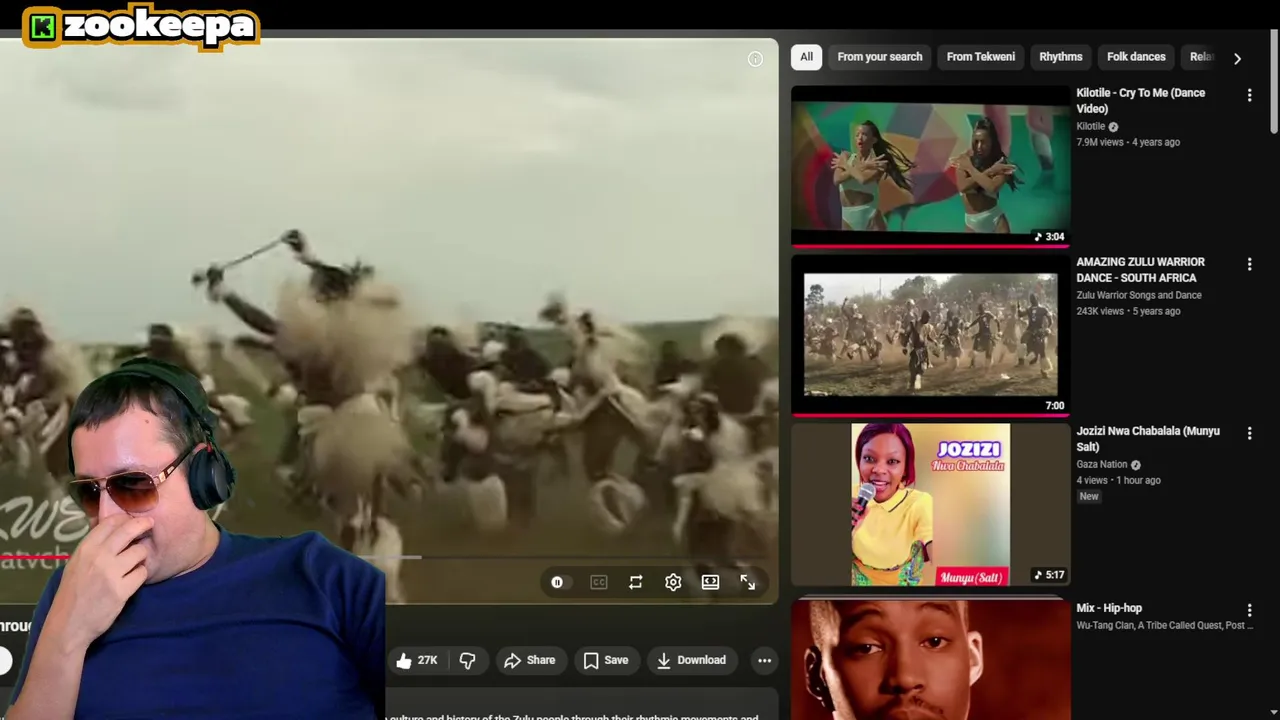Click the Gaza Nation verified badge
This screenshot has width=1280, height=720.
(x=1135, y=465)
